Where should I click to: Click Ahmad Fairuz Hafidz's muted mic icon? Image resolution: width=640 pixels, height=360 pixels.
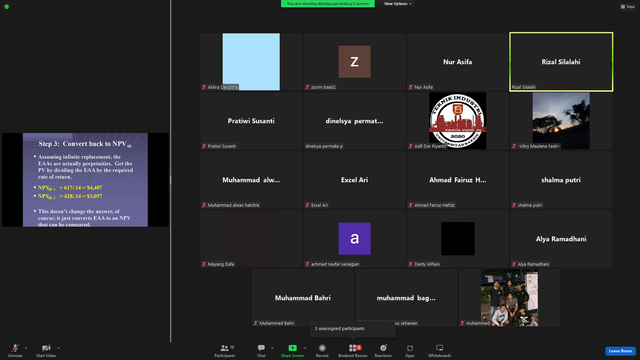coord(411,205)
